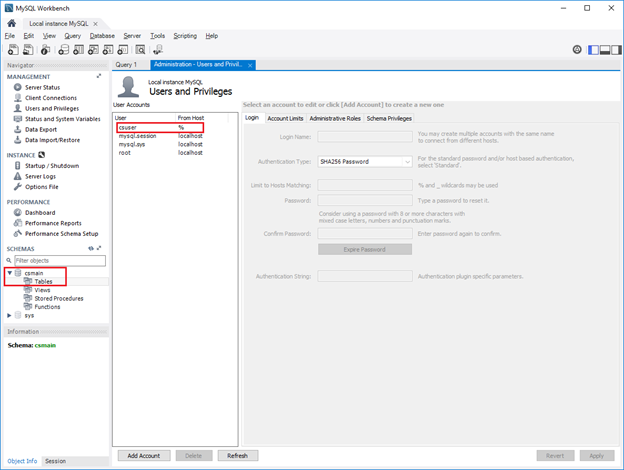
Task: Open Client Connections in navigator
Action: [51, 98]
